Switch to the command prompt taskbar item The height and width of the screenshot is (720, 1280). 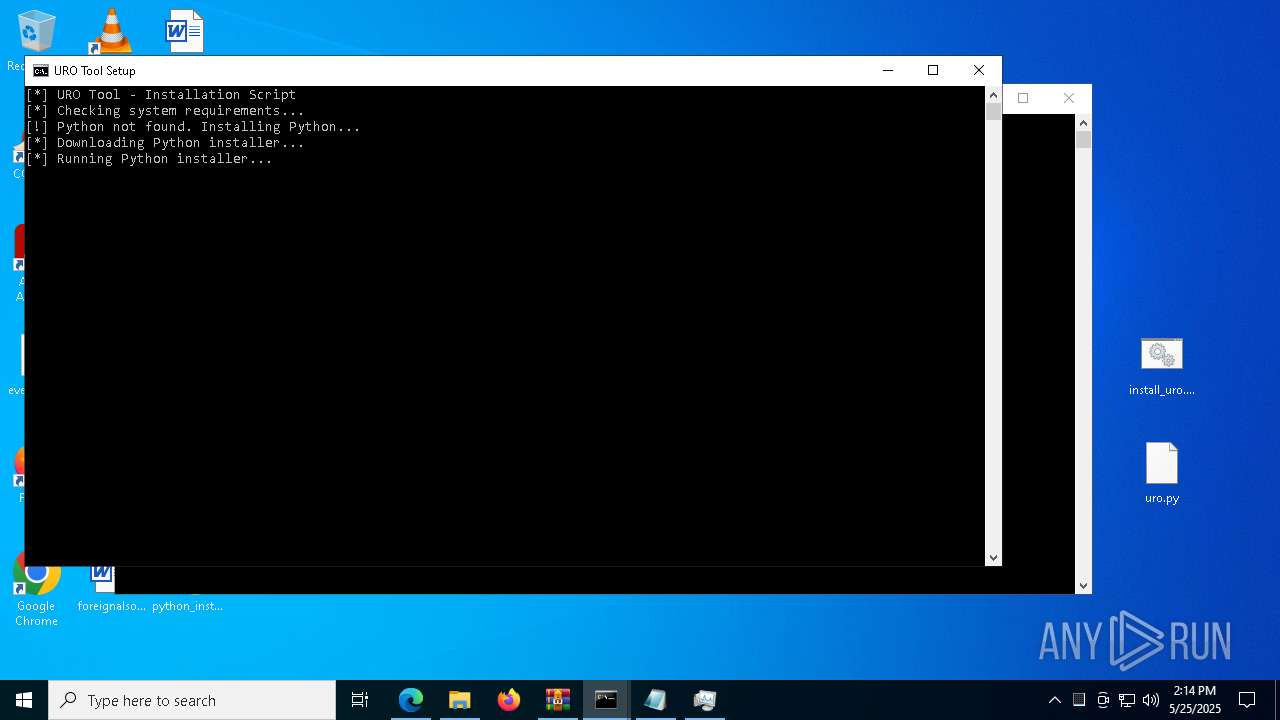click(606, 700)
